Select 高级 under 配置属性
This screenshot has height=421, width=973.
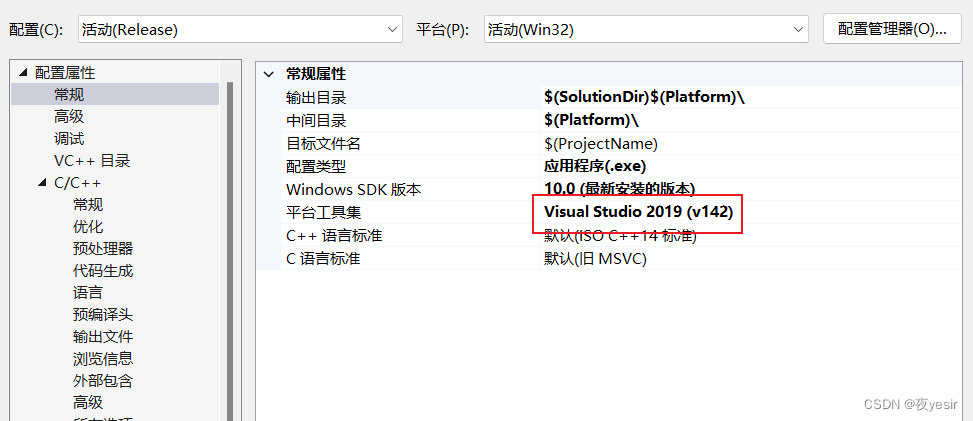click(69, 116)
